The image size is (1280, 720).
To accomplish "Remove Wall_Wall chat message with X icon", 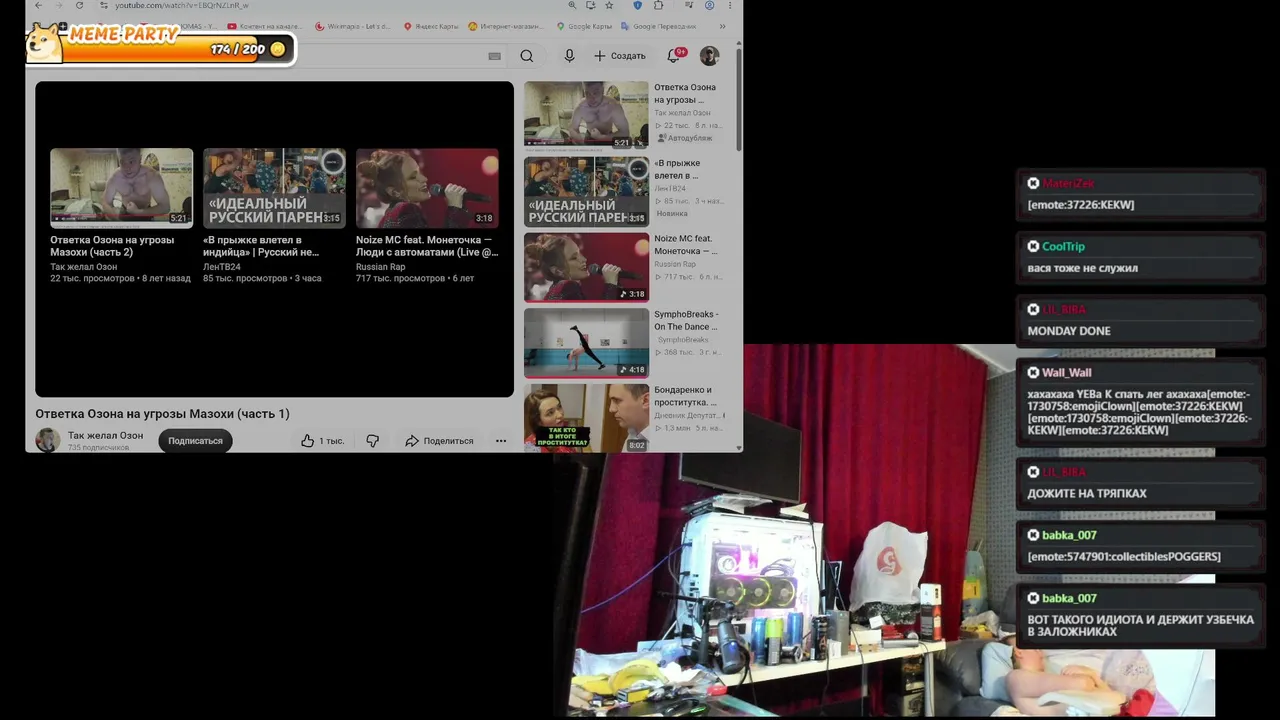I will coord(1033,372).
